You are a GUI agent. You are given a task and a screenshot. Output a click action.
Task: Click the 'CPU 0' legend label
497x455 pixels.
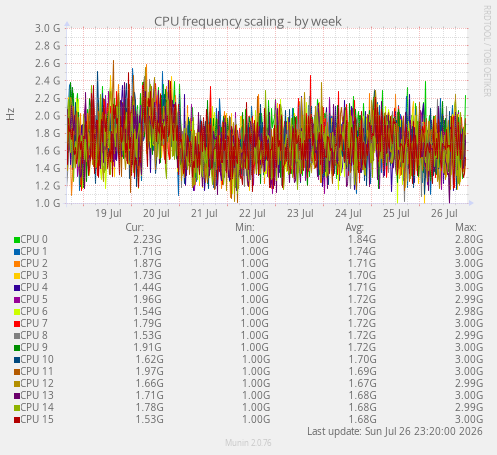[x=34, y=239]
